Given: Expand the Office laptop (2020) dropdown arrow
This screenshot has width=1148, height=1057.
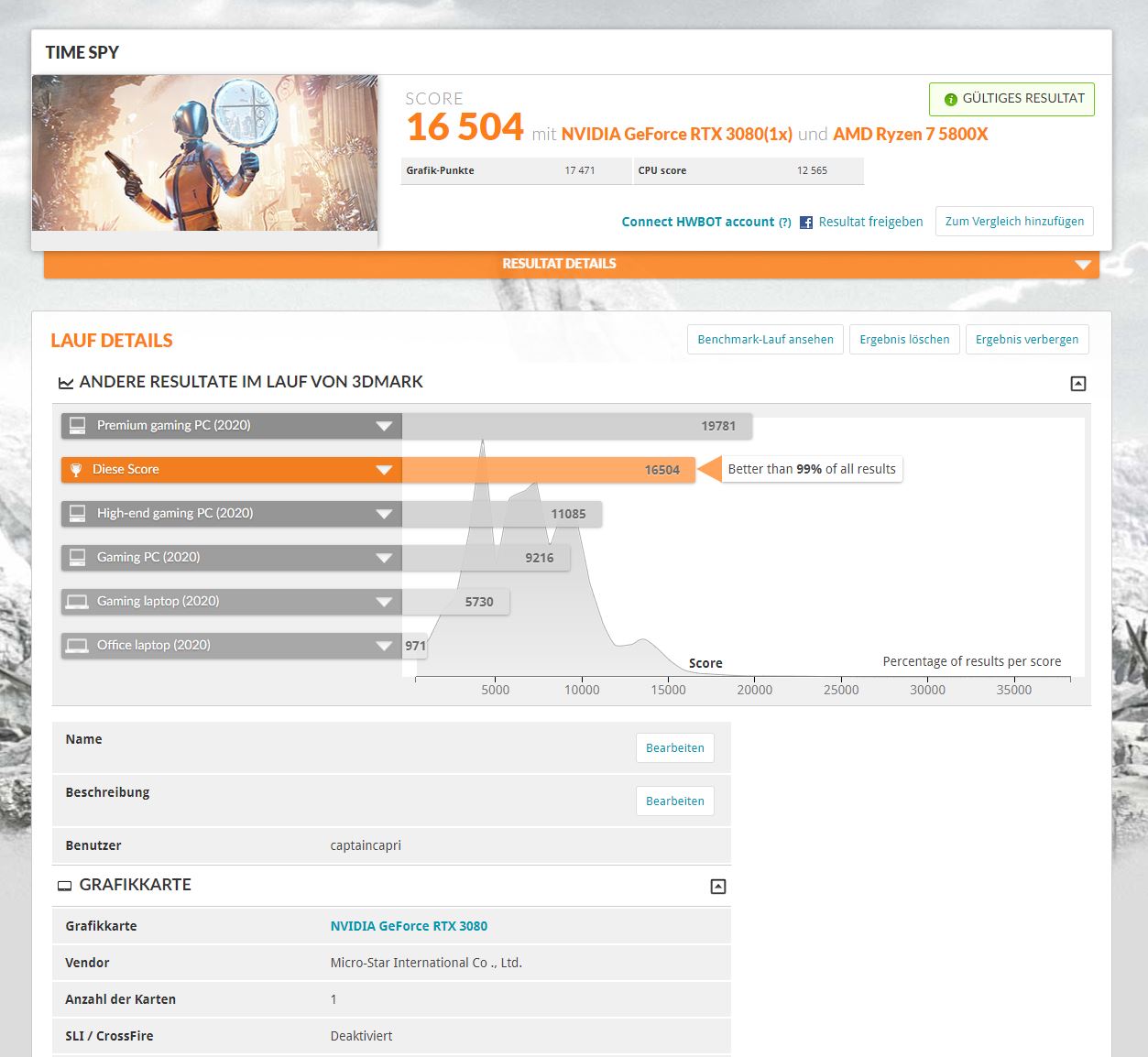Looking at the screenshot, I should click(384, 646).
